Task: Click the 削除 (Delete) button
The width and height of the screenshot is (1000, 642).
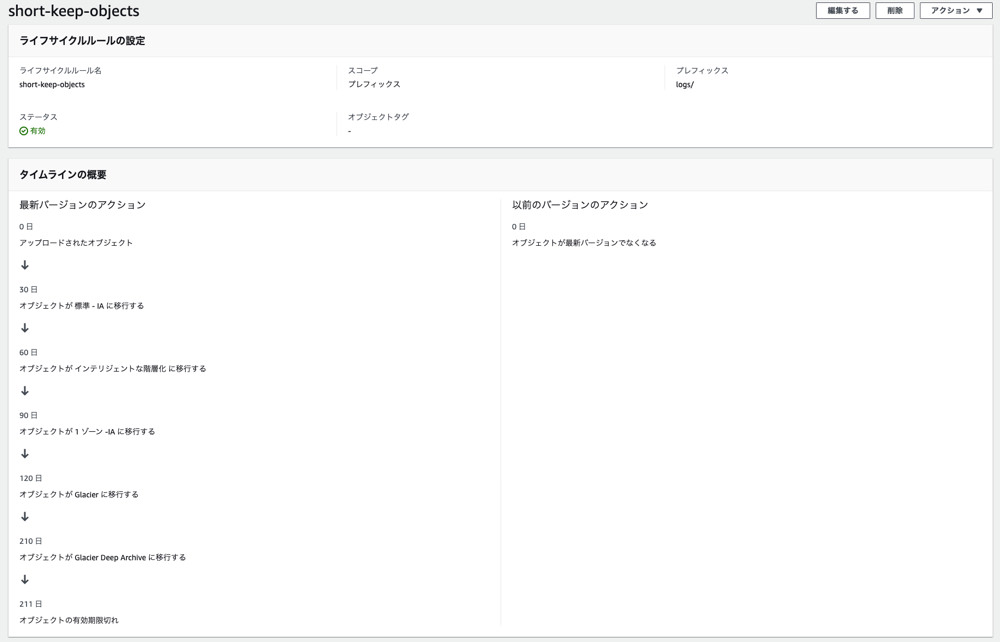Action: pos(894,11)
